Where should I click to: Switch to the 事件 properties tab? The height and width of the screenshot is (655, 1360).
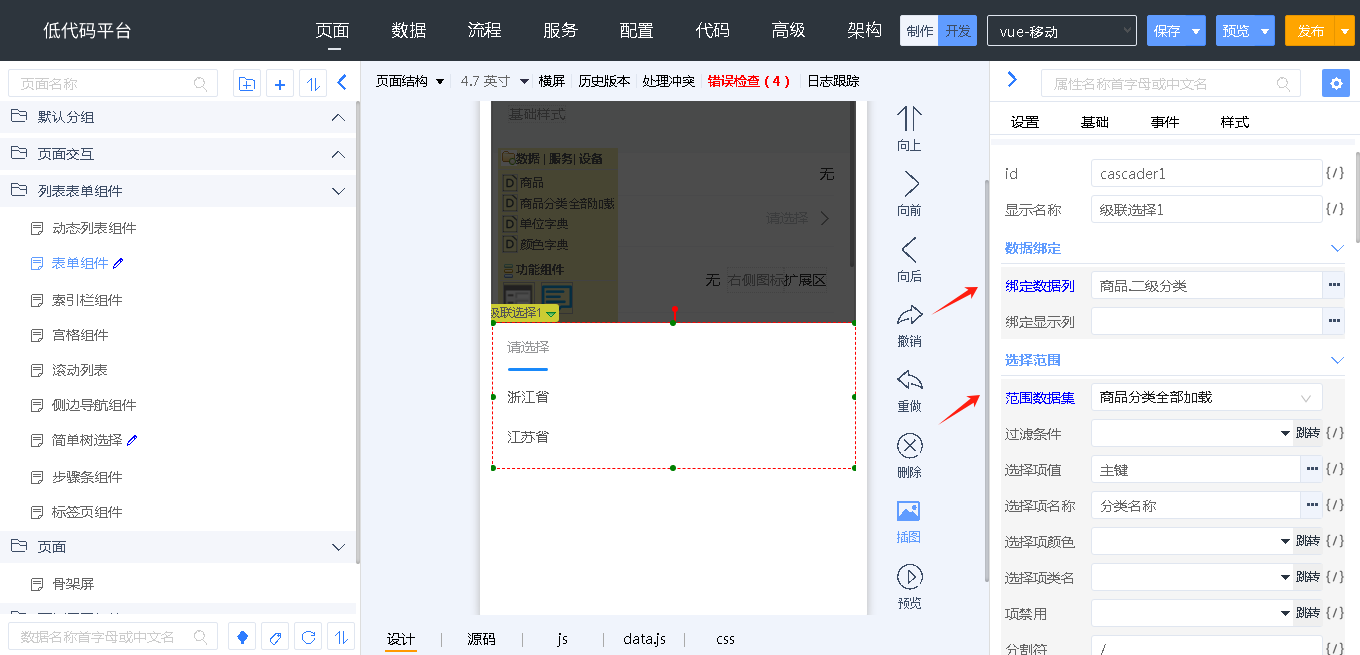1165,122
